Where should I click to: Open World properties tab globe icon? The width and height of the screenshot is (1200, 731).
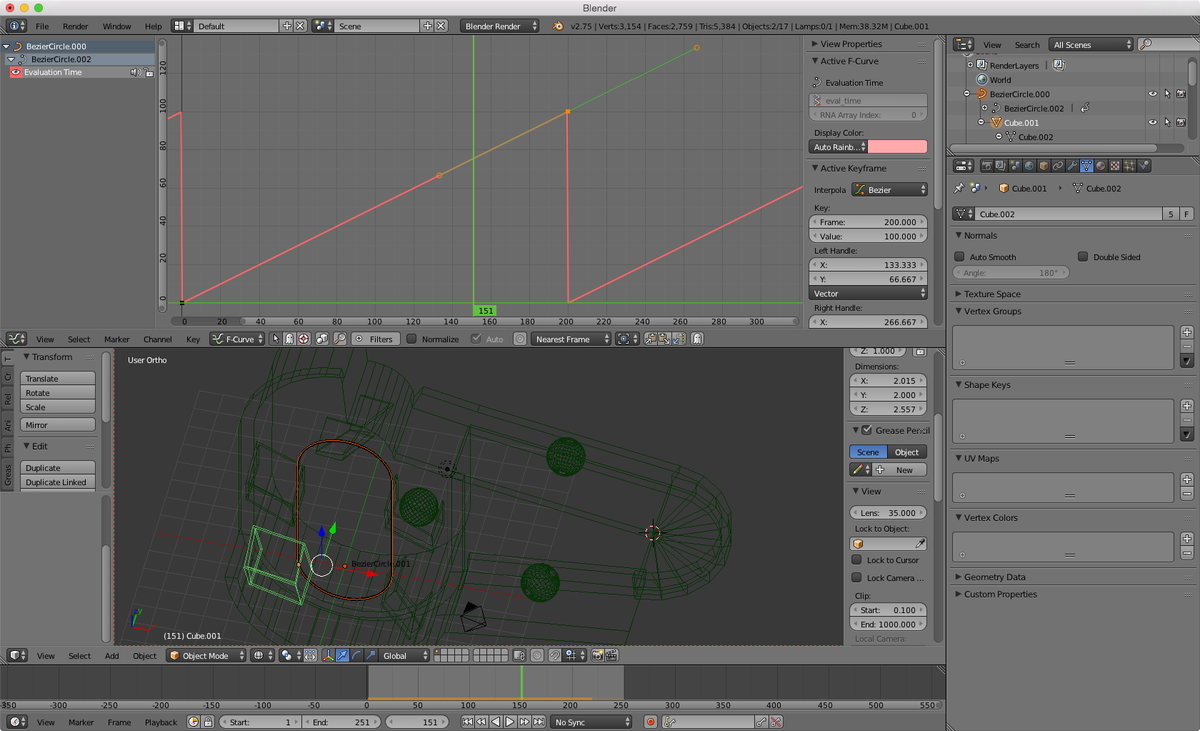[1030, 166]
